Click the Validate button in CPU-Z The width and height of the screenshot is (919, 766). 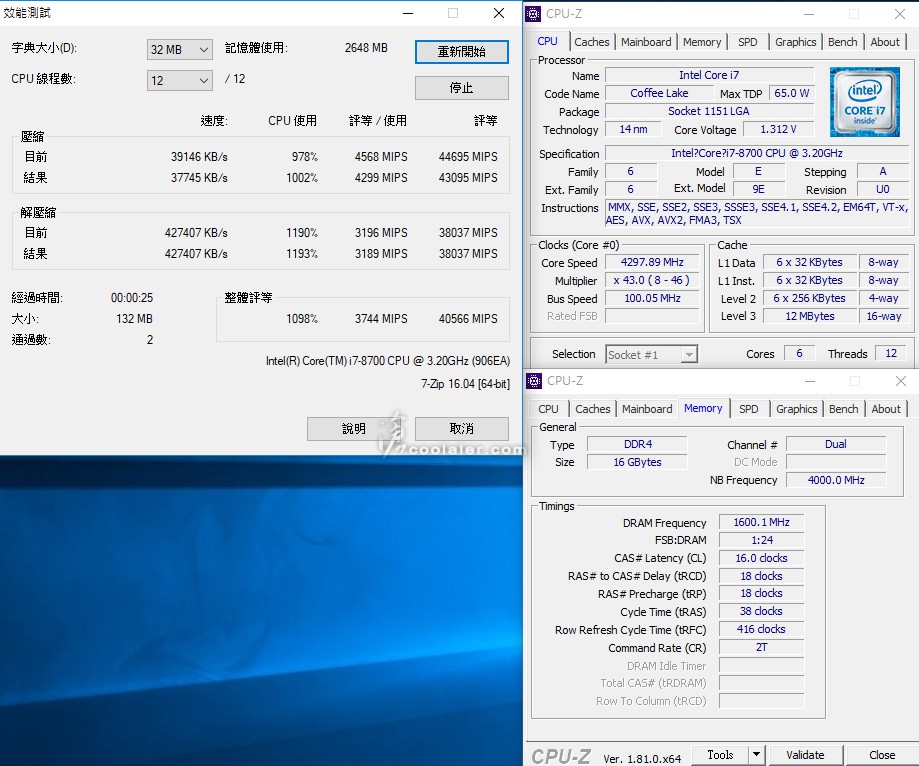point(805,755)
